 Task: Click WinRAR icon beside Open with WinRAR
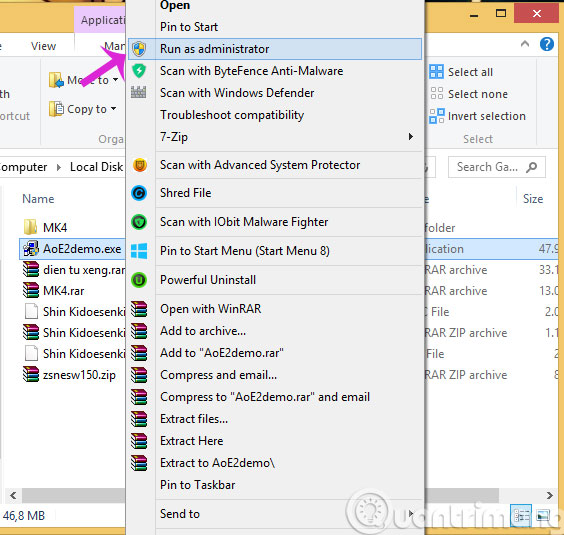(x=139, y=309)
